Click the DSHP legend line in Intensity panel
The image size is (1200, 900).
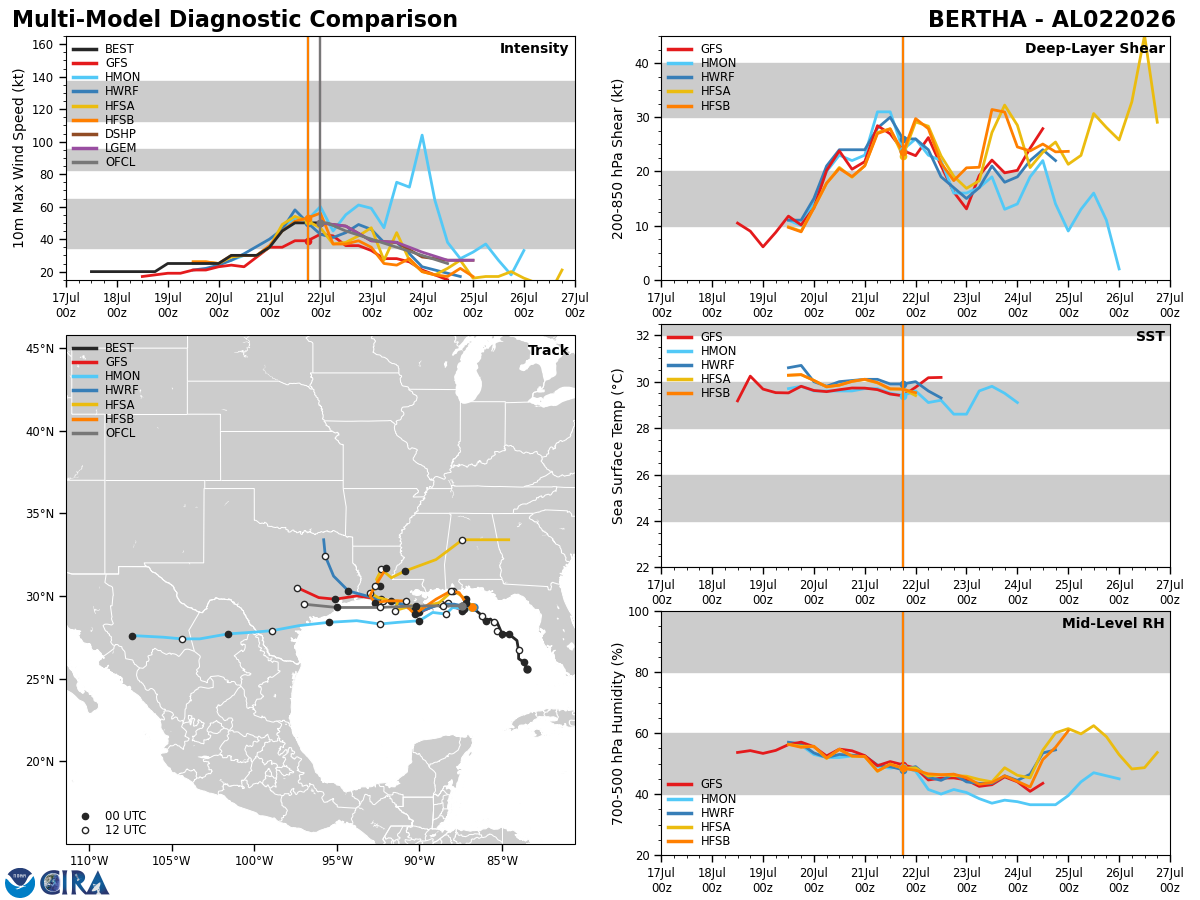pos(85,133)
